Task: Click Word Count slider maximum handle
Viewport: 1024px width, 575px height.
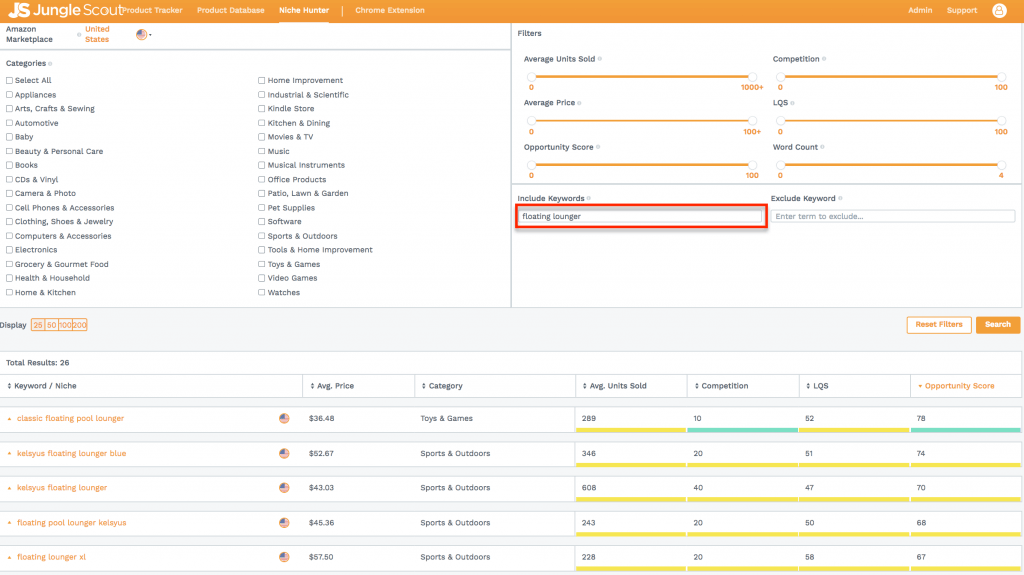Action: click(1001, 165)
